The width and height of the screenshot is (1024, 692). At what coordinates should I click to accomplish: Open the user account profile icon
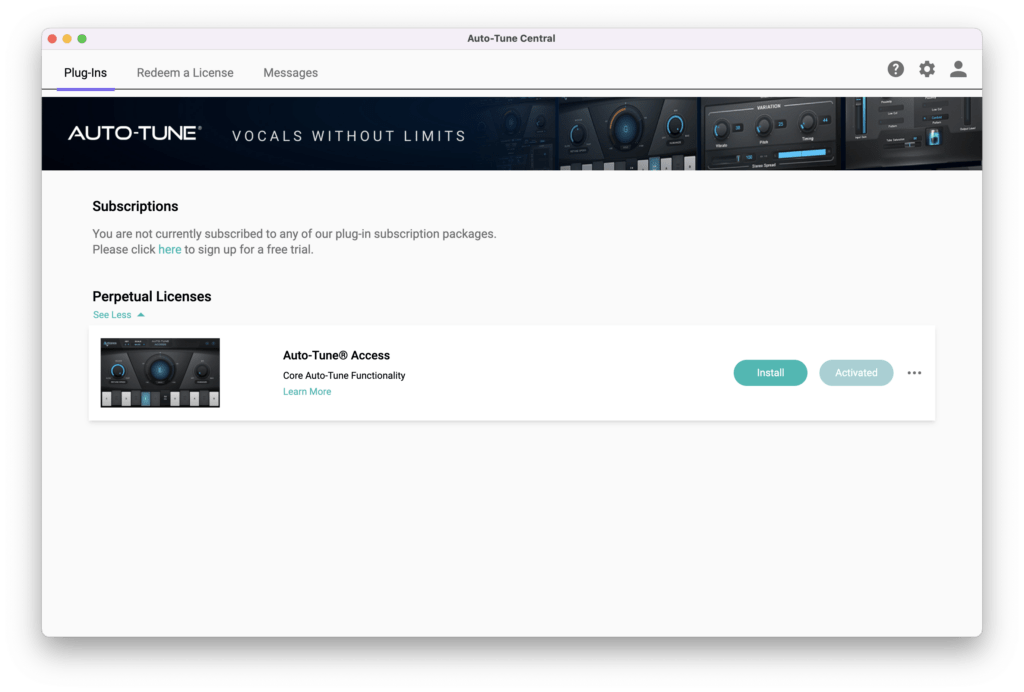click(x=958, y=69)
